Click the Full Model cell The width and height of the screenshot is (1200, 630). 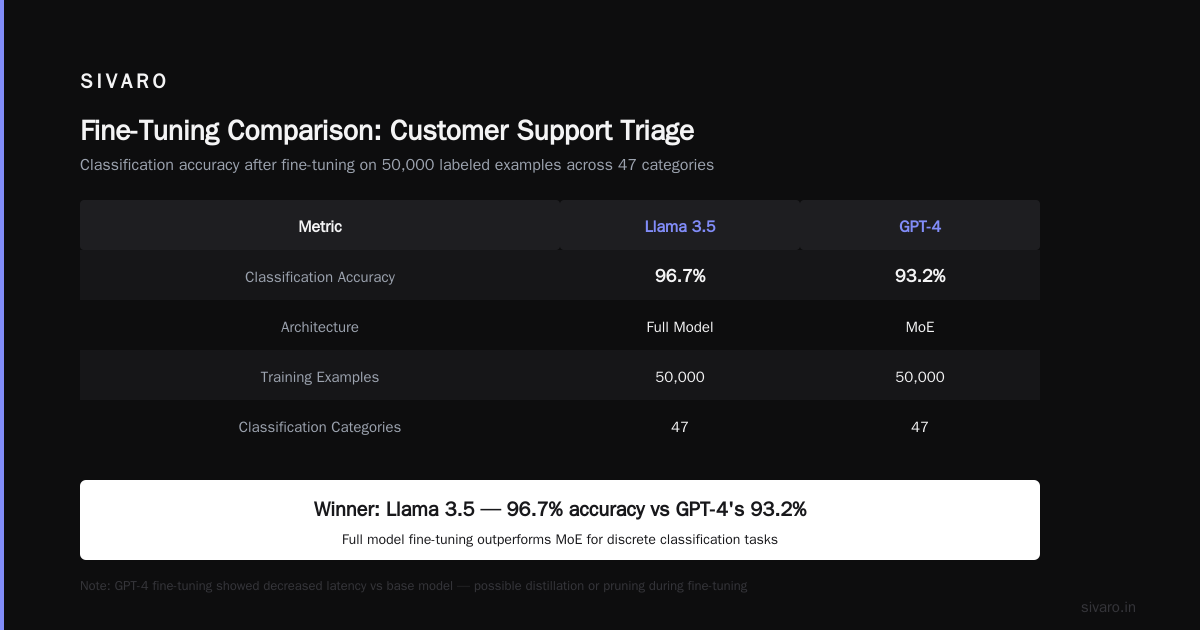coord(680,327)
